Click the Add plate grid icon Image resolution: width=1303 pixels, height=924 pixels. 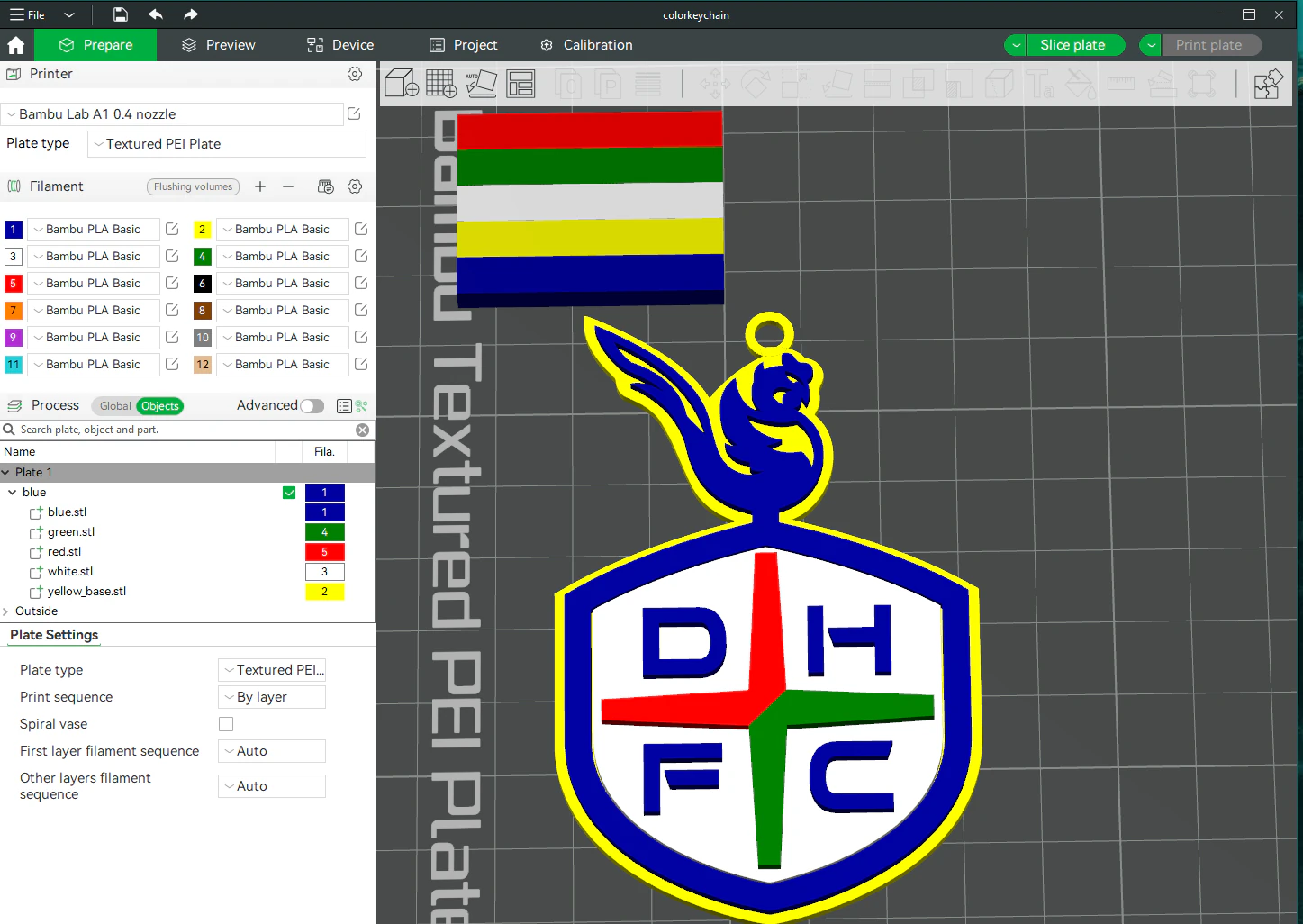click(441, 84)
